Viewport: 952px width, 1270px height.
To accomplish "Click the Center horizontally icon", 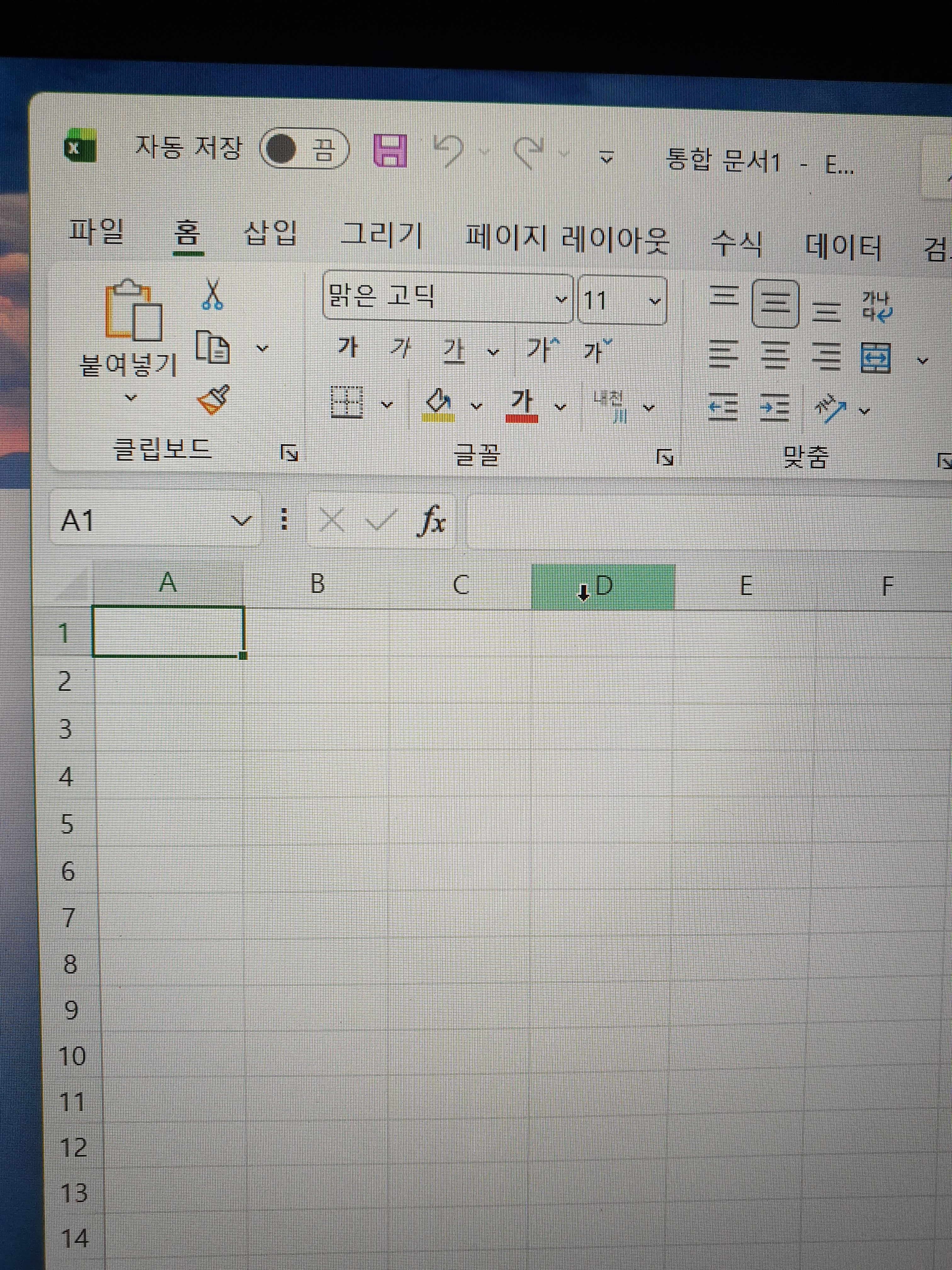I will [x=775, y=355].
